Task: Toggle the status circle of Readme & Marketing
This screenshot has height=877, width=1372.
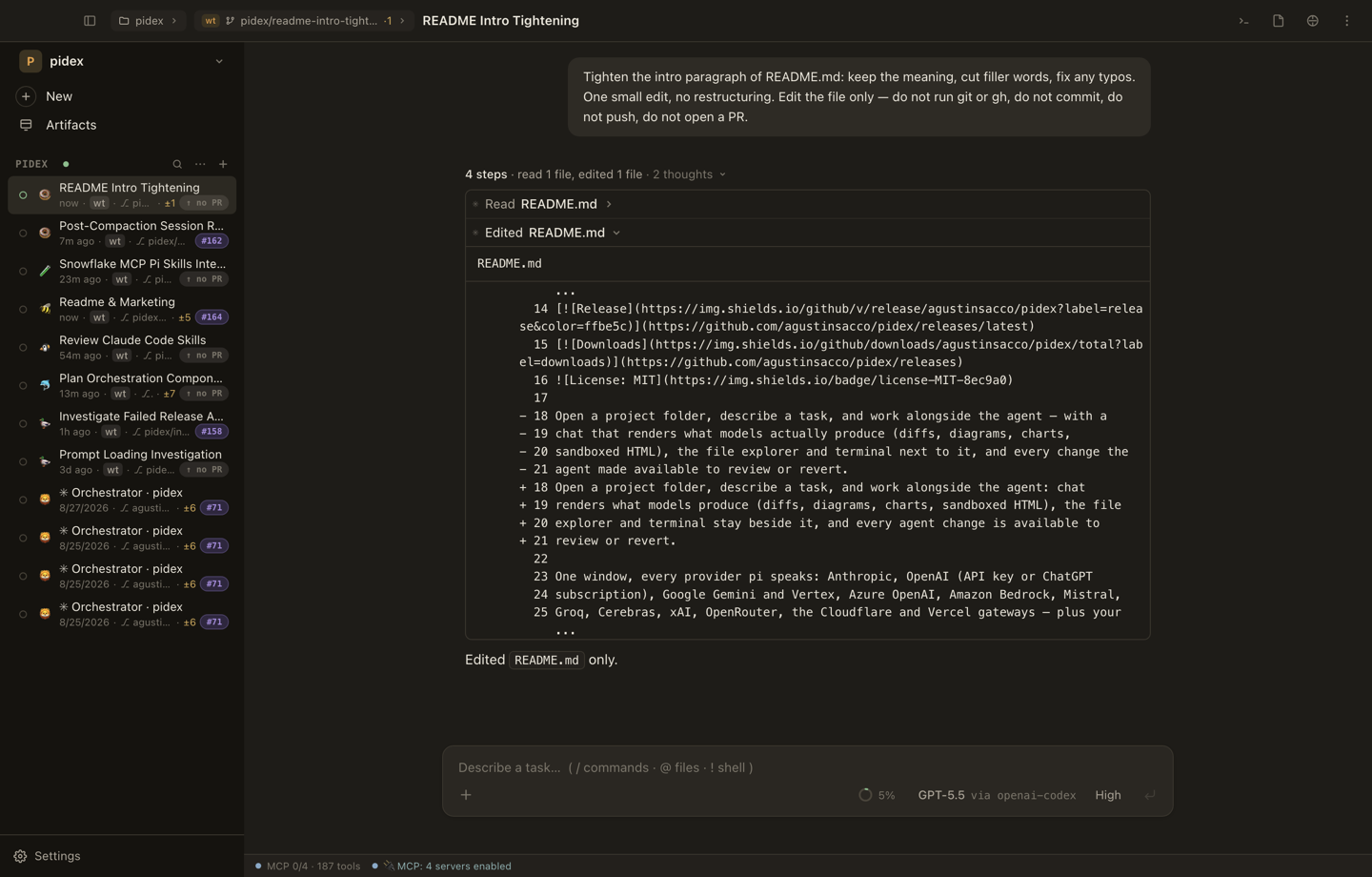Action: point(23,309)
